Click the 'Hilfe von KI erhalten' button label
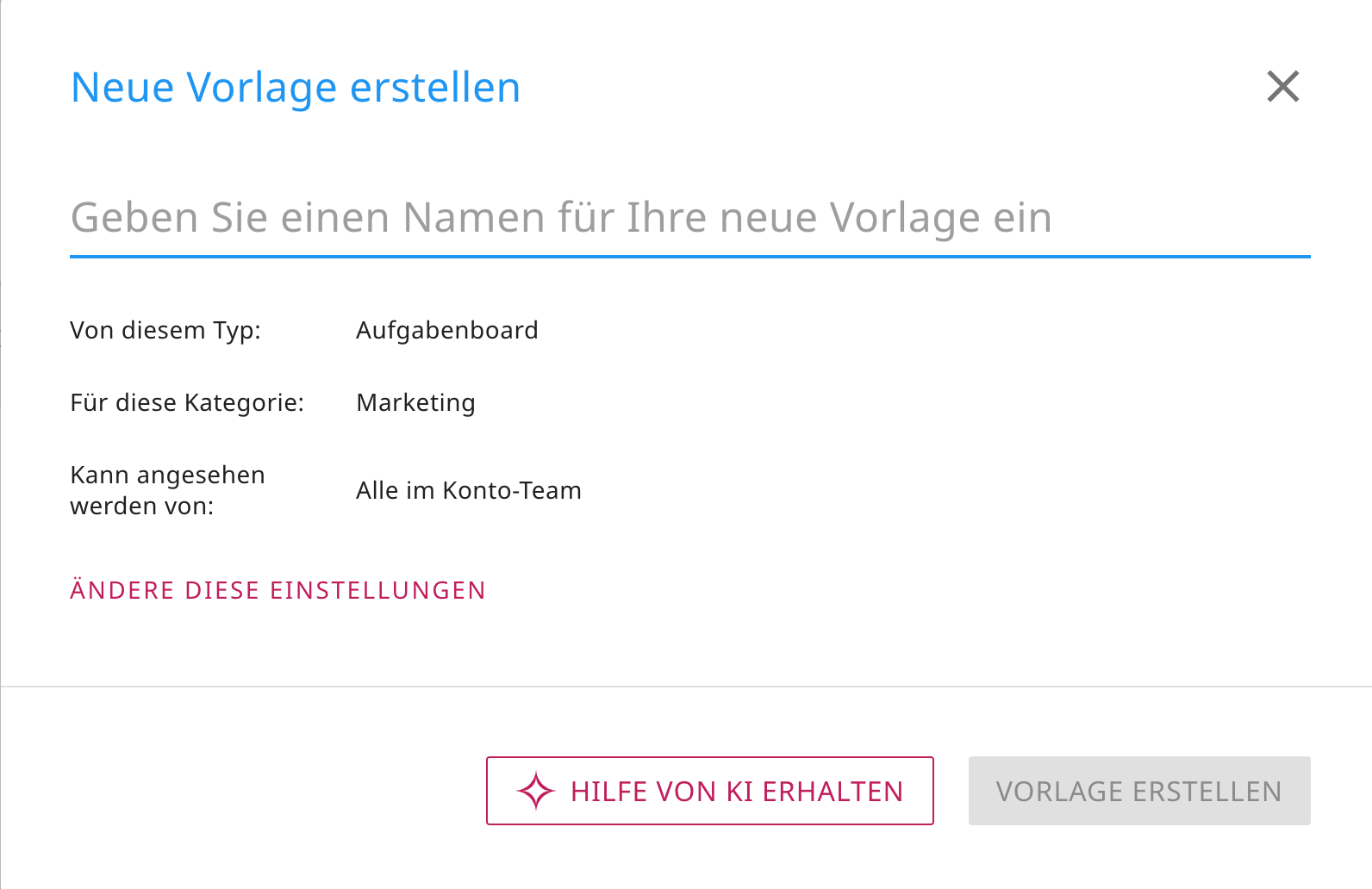The width and height of the screenshot is (1372, 889). tap(736, 791)
